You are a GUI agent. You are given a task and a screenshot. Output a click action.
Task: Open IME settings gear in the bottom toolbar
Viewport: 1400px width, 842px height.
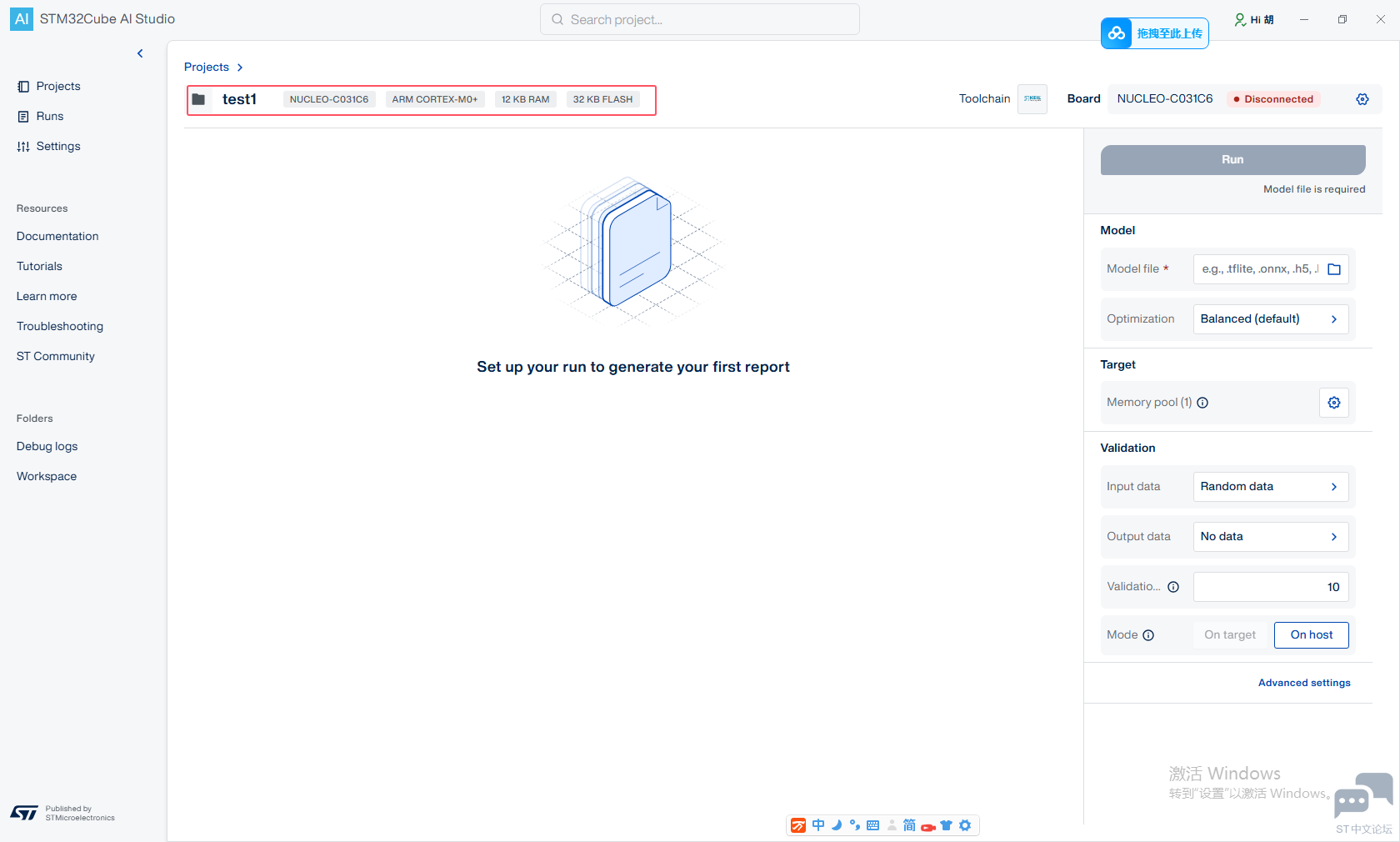pos(965,825)
